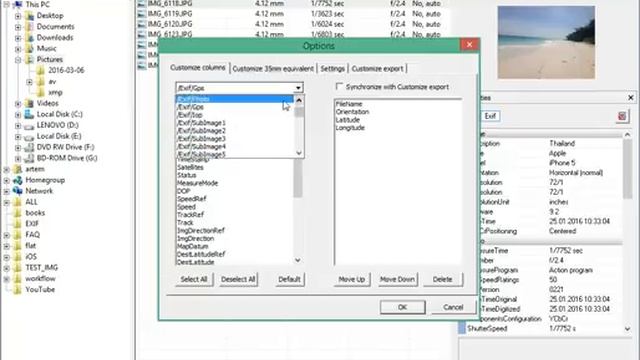Screen dimensions: 640x360
Task: Click the Delete button
Action: pyautogui.click(x=443, y=280)
